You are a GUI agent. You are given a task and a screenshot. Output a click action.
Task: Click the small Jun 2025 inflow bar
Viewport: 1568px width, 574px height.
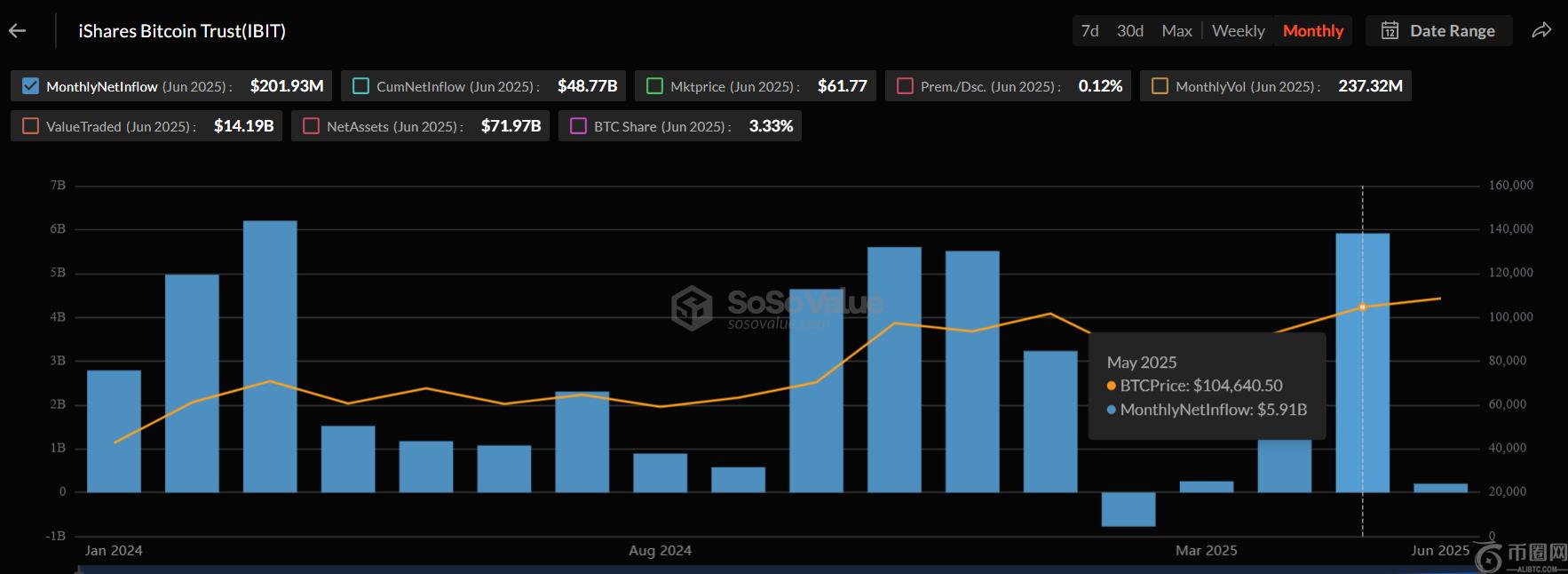pos(1440,488)
